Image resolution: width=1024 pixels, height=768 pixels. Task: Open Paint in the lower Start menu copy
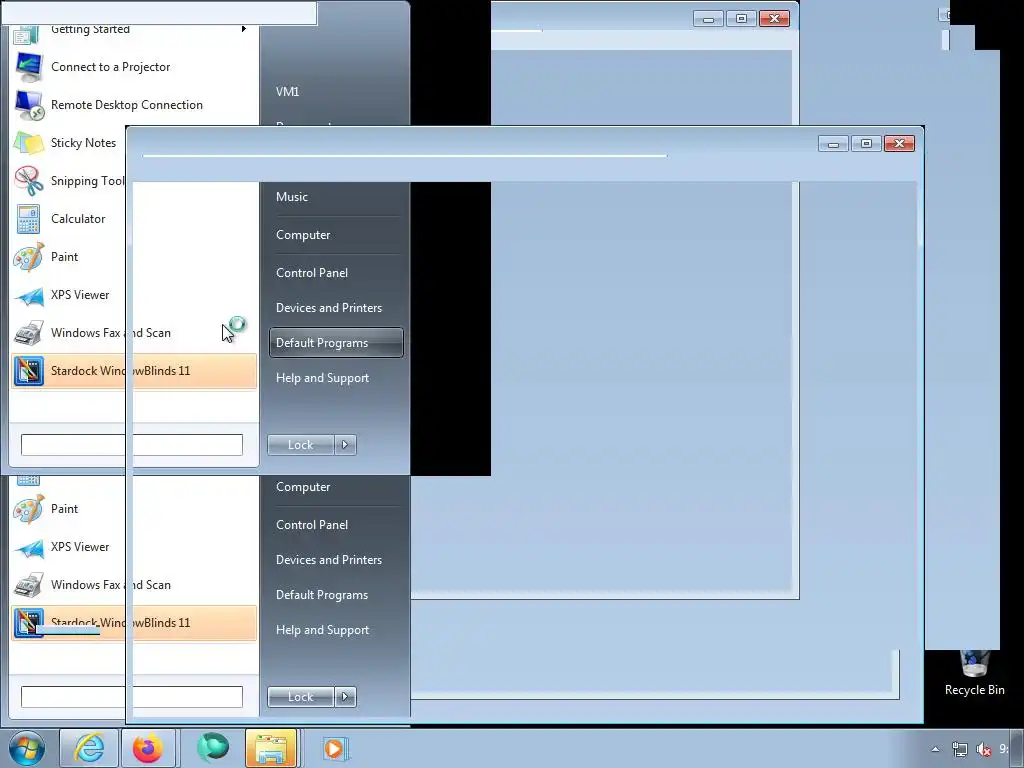(69, 508)
